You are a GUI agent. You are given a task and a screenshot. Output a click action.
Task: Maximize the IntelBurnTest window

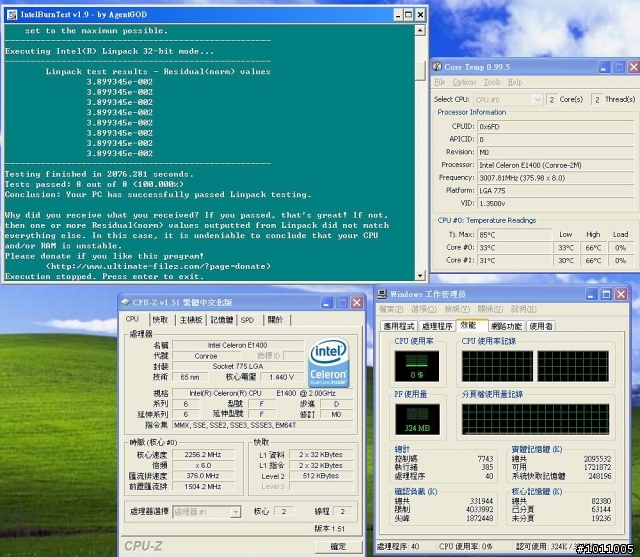[409, 15]
